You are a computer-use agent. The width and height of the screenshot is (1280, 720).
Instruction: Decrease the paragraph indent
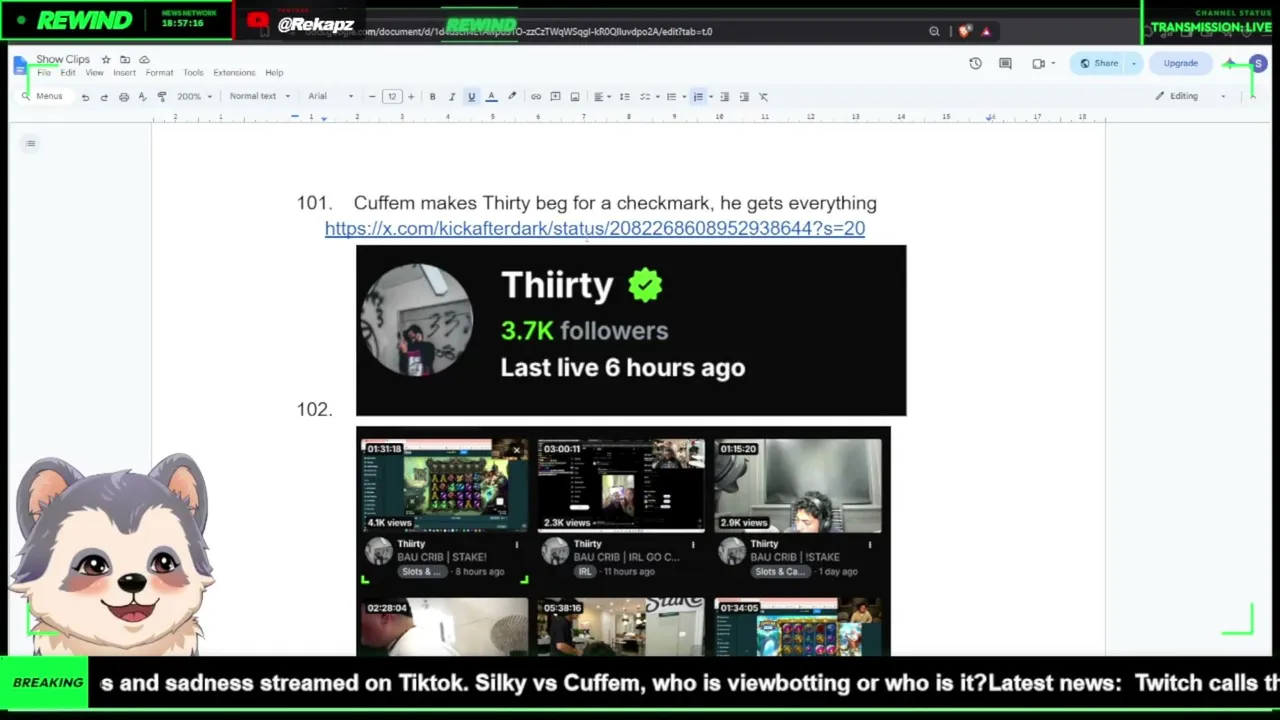point(725,97)
